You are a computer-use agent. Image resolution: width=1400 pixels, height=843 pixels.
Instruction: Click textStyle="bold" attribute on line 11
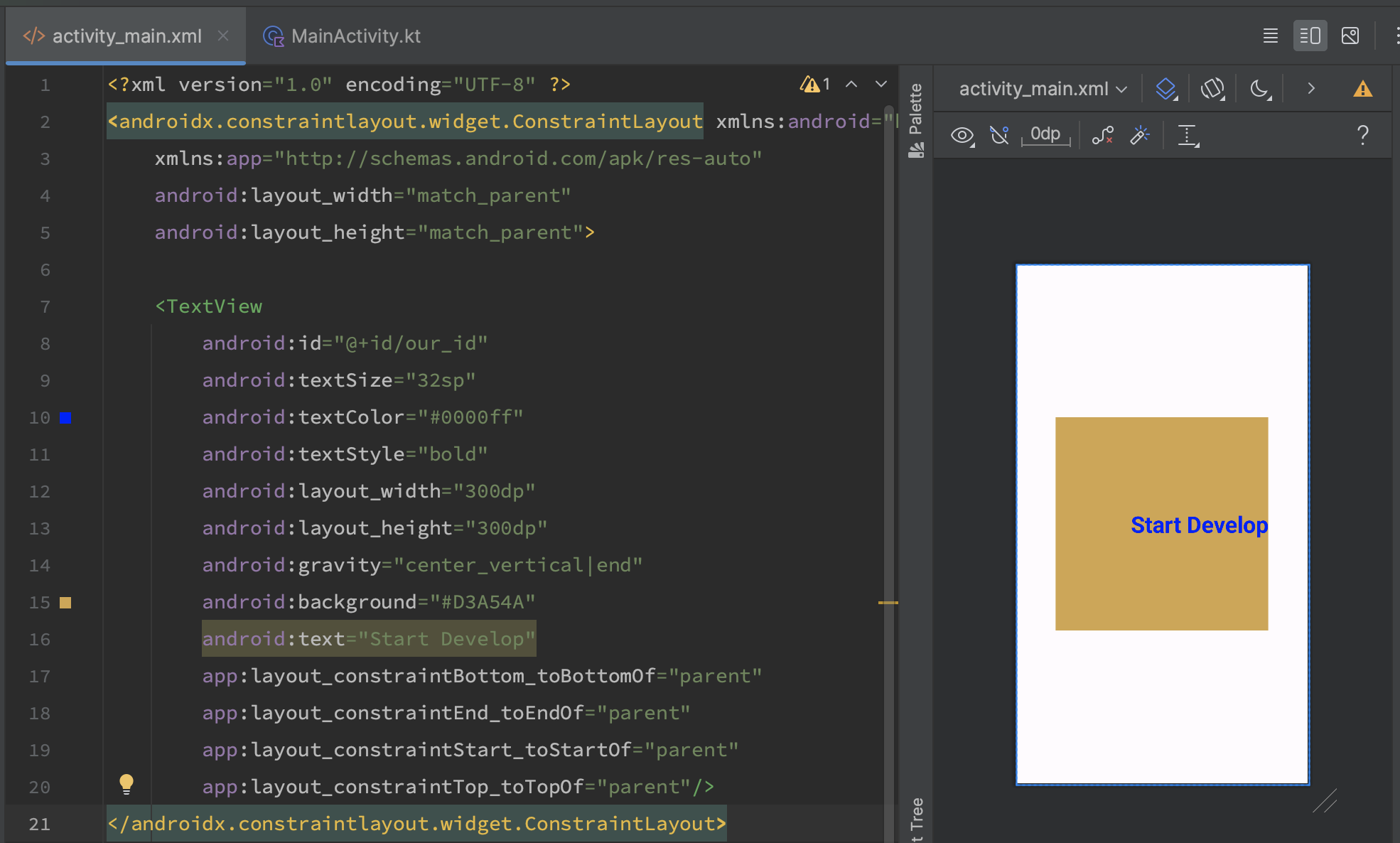click(x=345, y=454)
